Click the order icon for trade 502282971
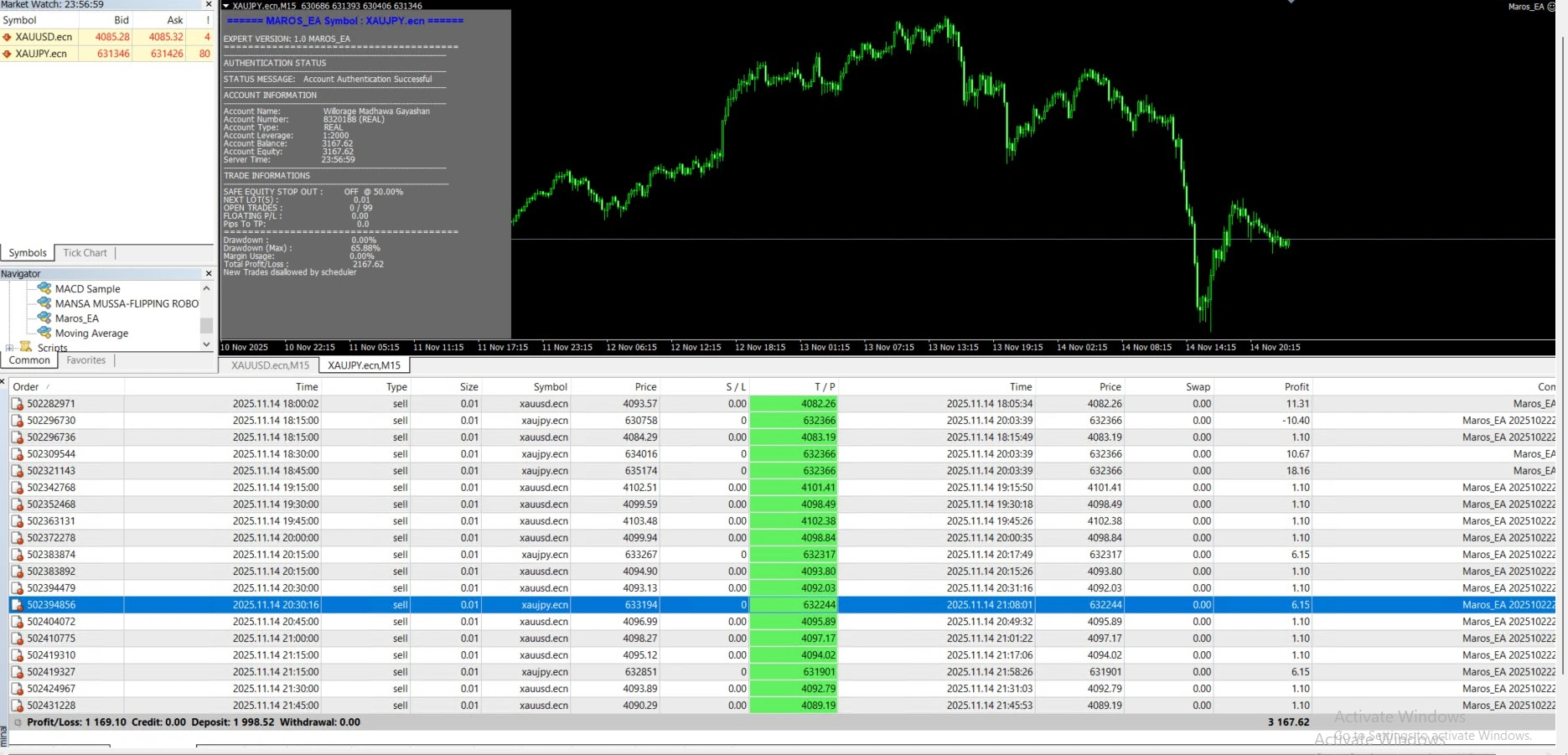Viewport: 1568px width, 755px height. [x=17, y=404]
